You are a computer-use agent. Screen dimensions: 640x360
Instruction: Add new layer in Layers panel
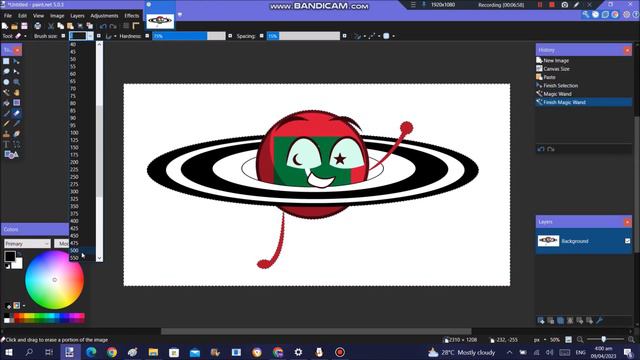(x=541, y=321)
